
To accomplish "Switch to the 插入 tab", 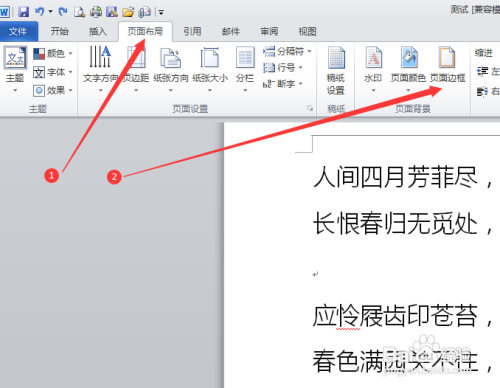I will [98, 32].
